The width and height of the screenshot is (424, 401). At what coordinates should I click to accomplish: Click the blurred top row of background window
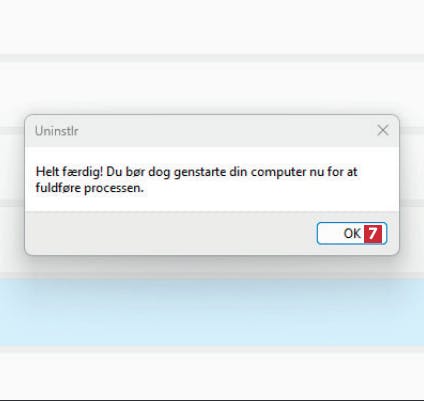pos(212,27)
